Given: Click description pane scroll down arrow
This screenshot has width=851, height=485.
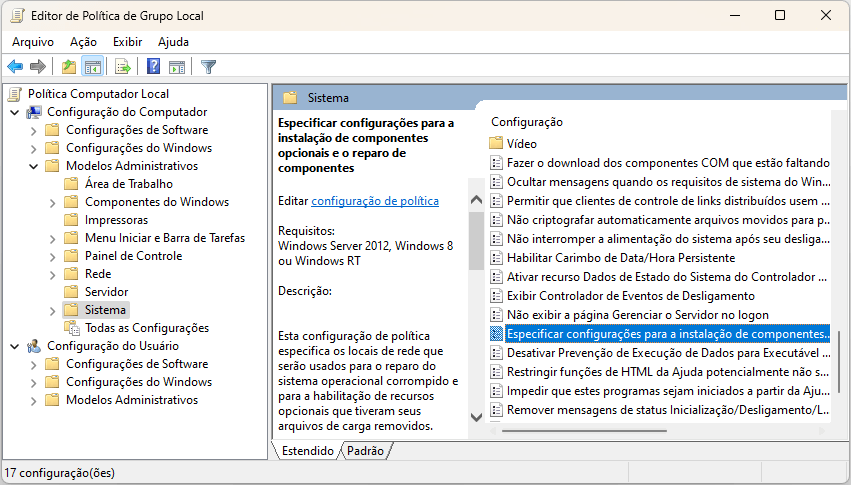Looking at the screenshot, I should [477, 417].
